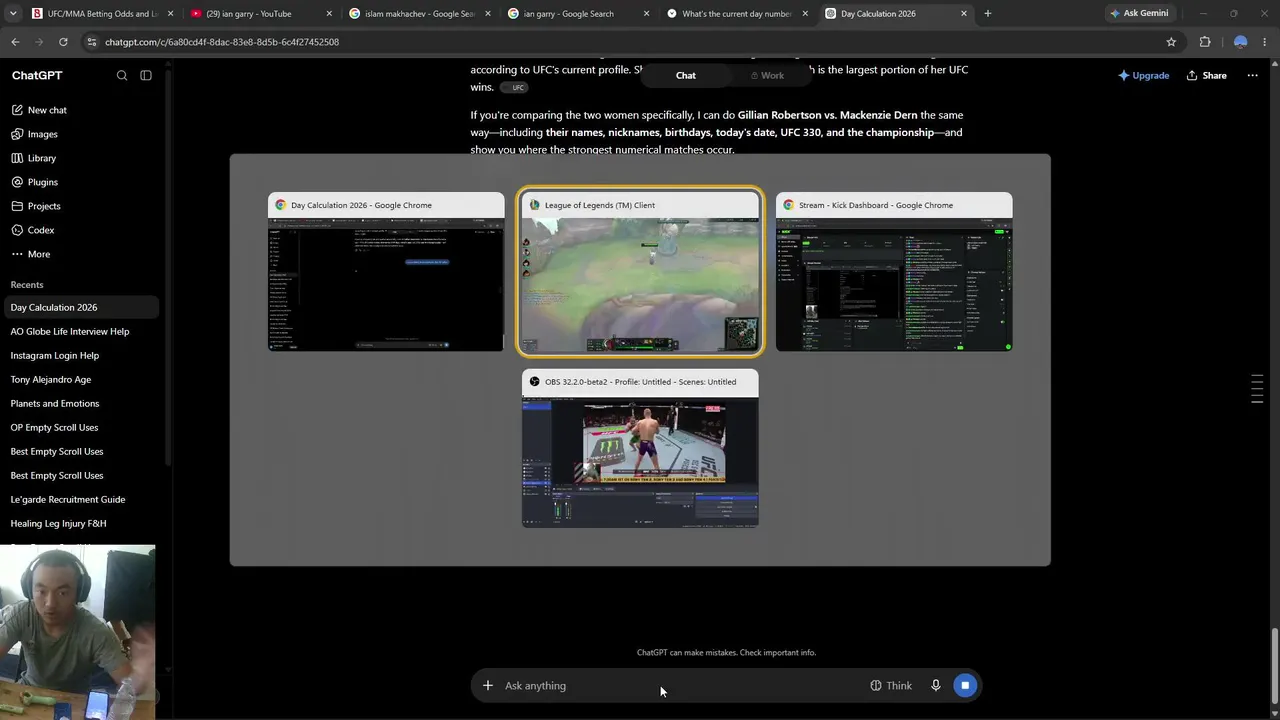Click the ChatGPT logo text in sidebar
This screenshot has width=1280, height=720.
click(37, 75)
